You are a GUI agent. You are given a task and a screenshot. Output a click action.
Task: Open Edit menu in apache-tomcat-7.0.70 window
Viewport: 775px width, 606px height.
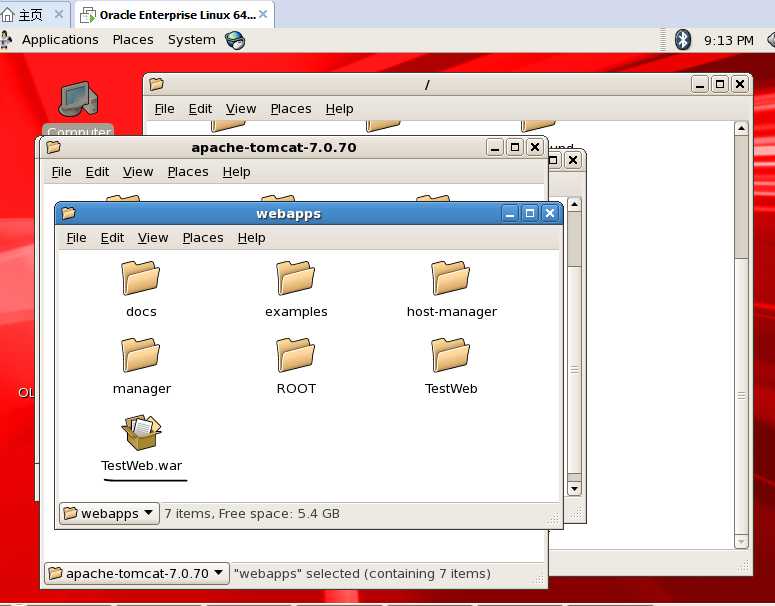[x=97, y=172]
